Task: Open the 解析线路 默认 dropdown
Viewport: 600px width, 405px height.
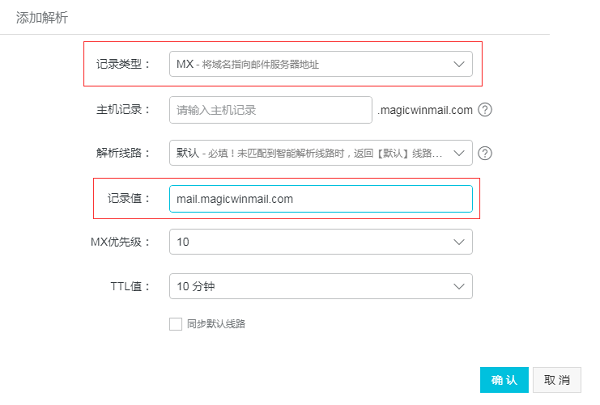Action: 321,153
